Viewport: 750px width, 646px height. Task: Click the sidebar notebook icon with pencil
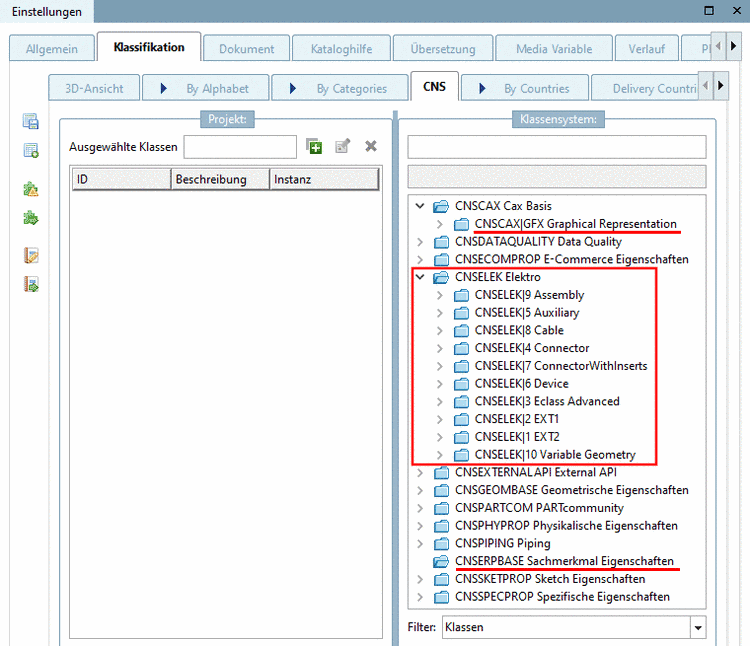click(31, 255)
